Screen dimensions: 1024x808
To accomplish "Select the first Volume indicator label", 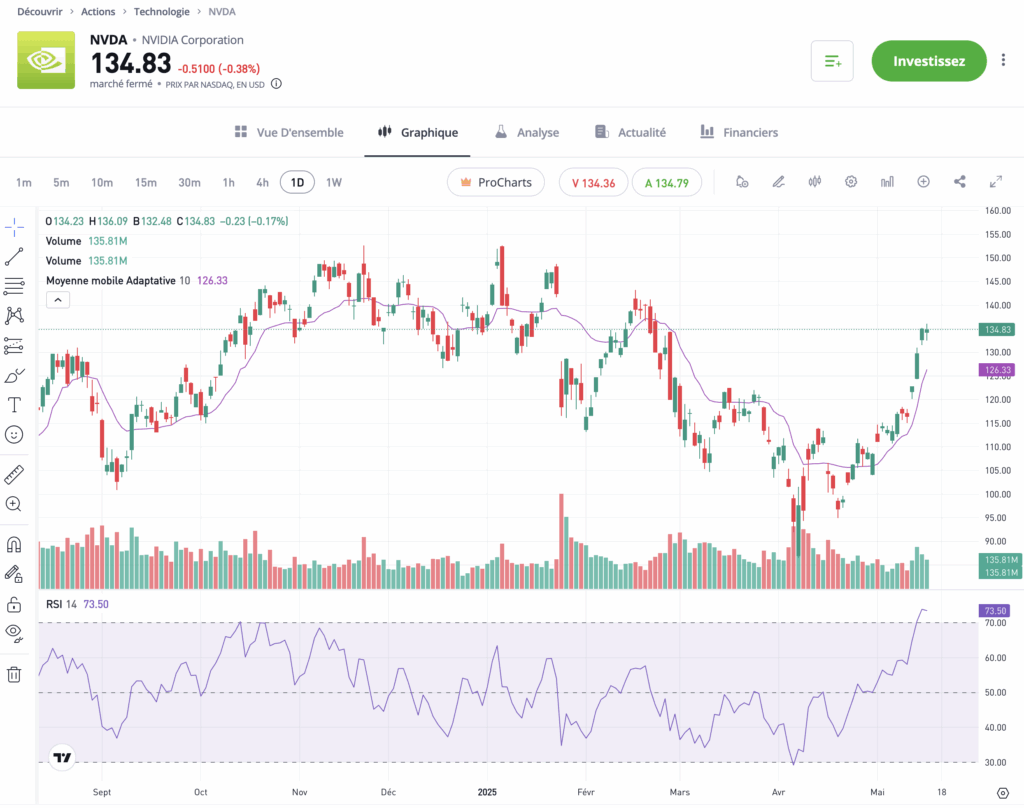I will tap(63, 241).
